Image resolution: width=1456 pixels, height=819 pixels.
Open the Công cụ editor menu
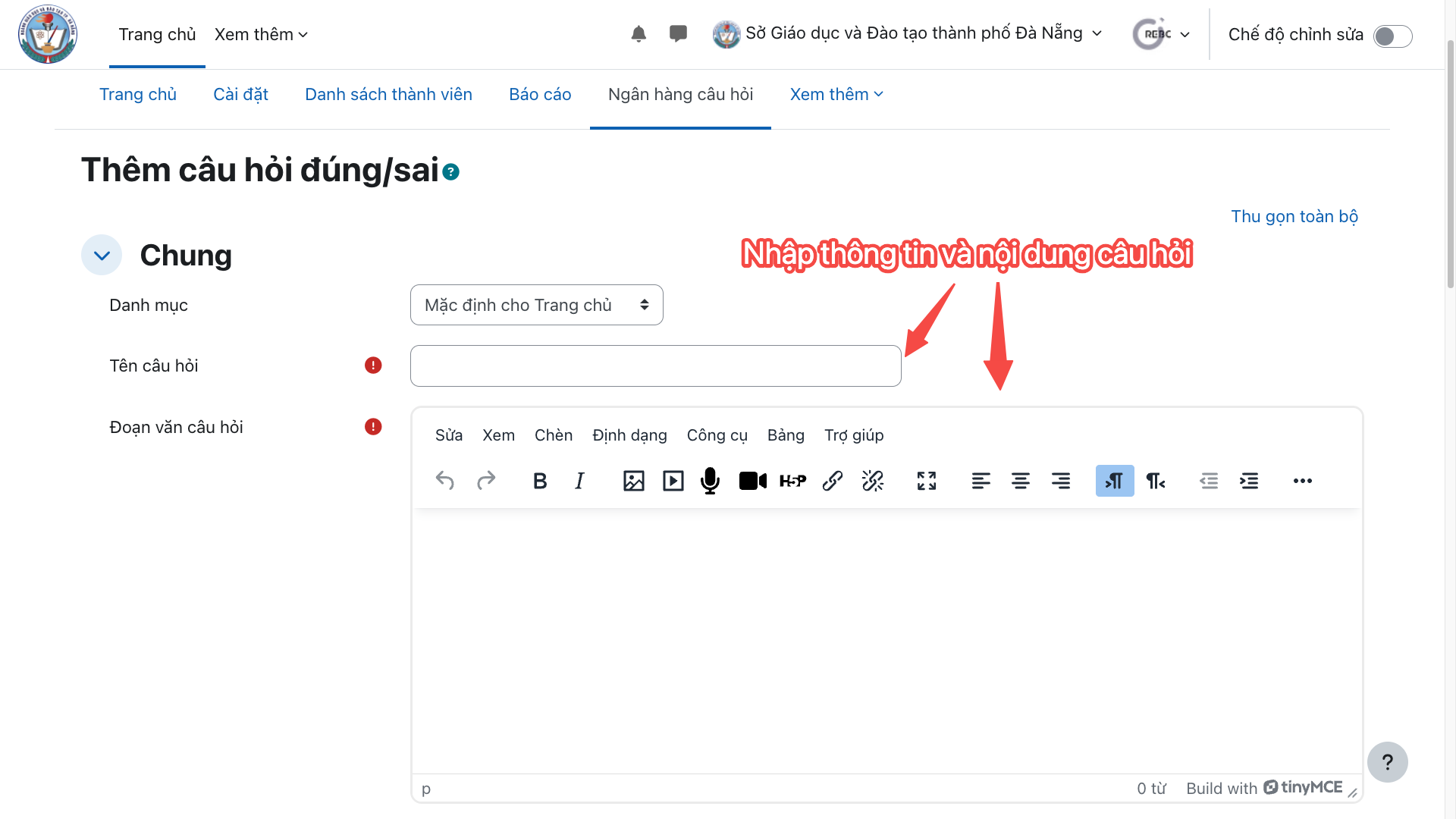tap(717, 435)
